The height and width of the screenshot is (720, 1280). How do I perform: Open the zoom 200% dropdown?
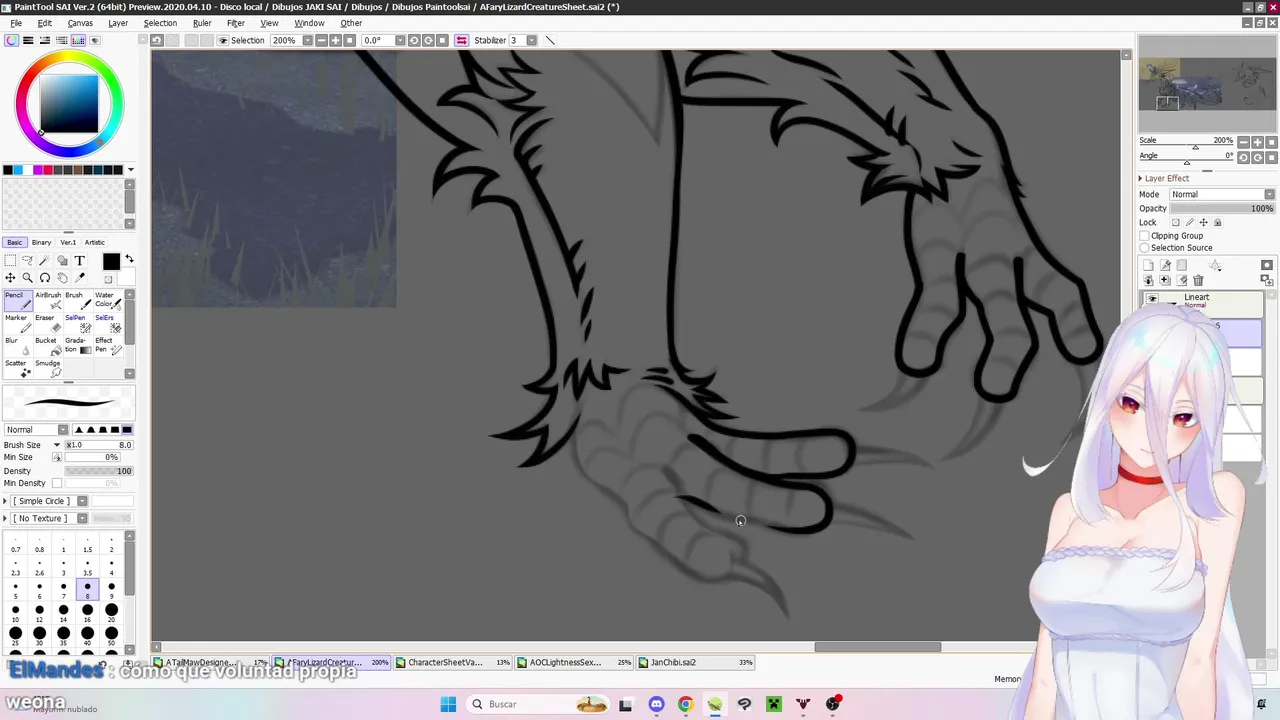pos(307,40)
